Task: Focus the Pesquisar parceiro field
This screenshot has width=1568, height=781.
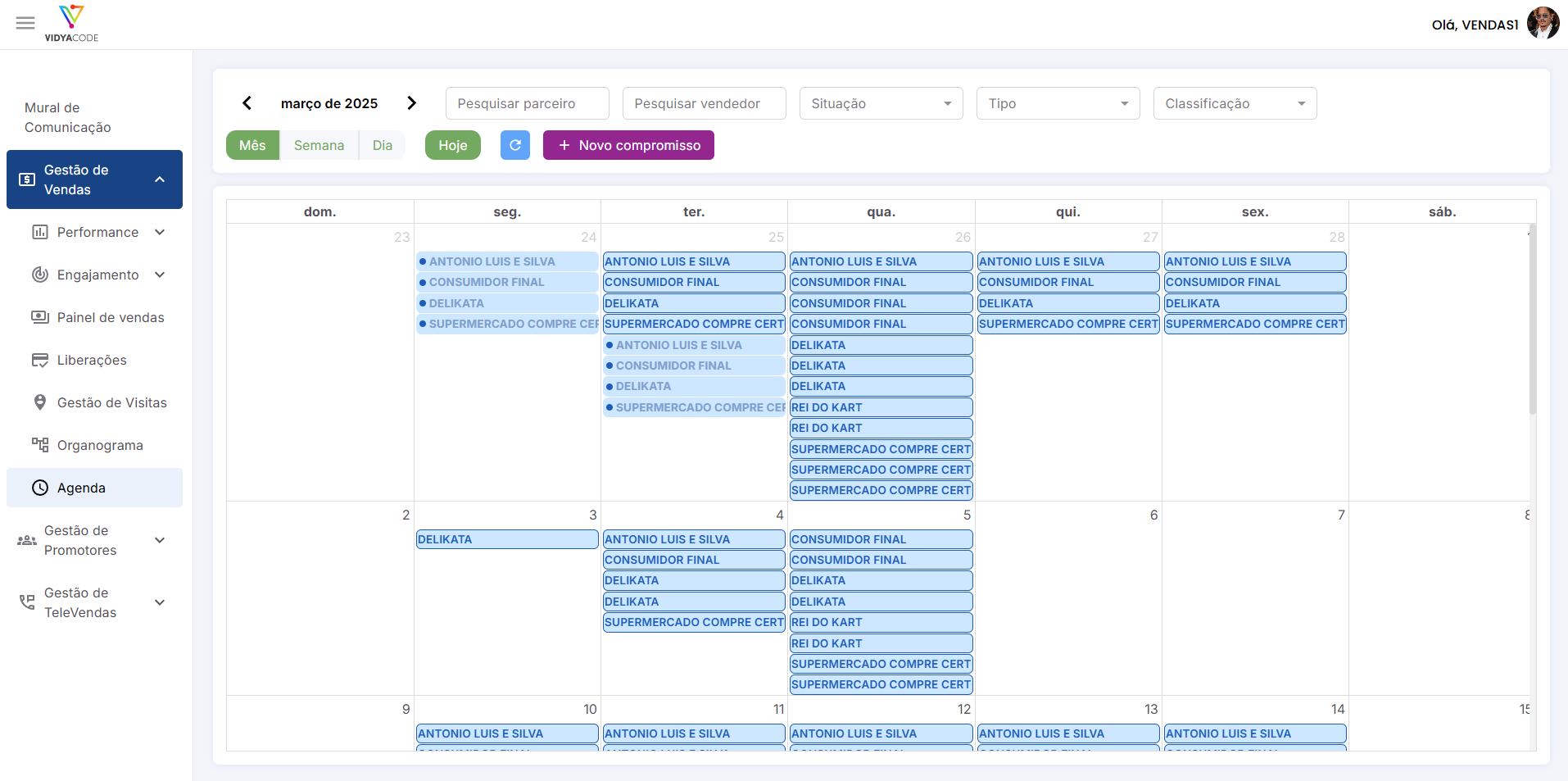Action: 528,103
